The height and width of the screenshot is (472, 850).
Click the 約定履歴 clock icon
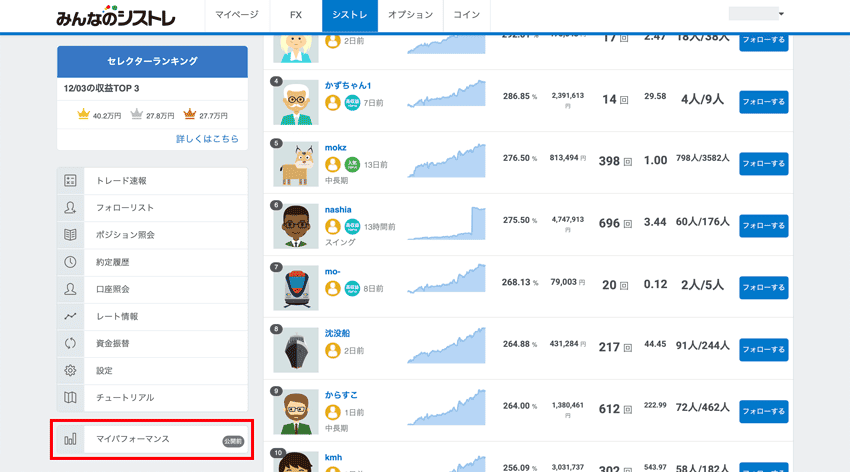[x=70, y=262]
